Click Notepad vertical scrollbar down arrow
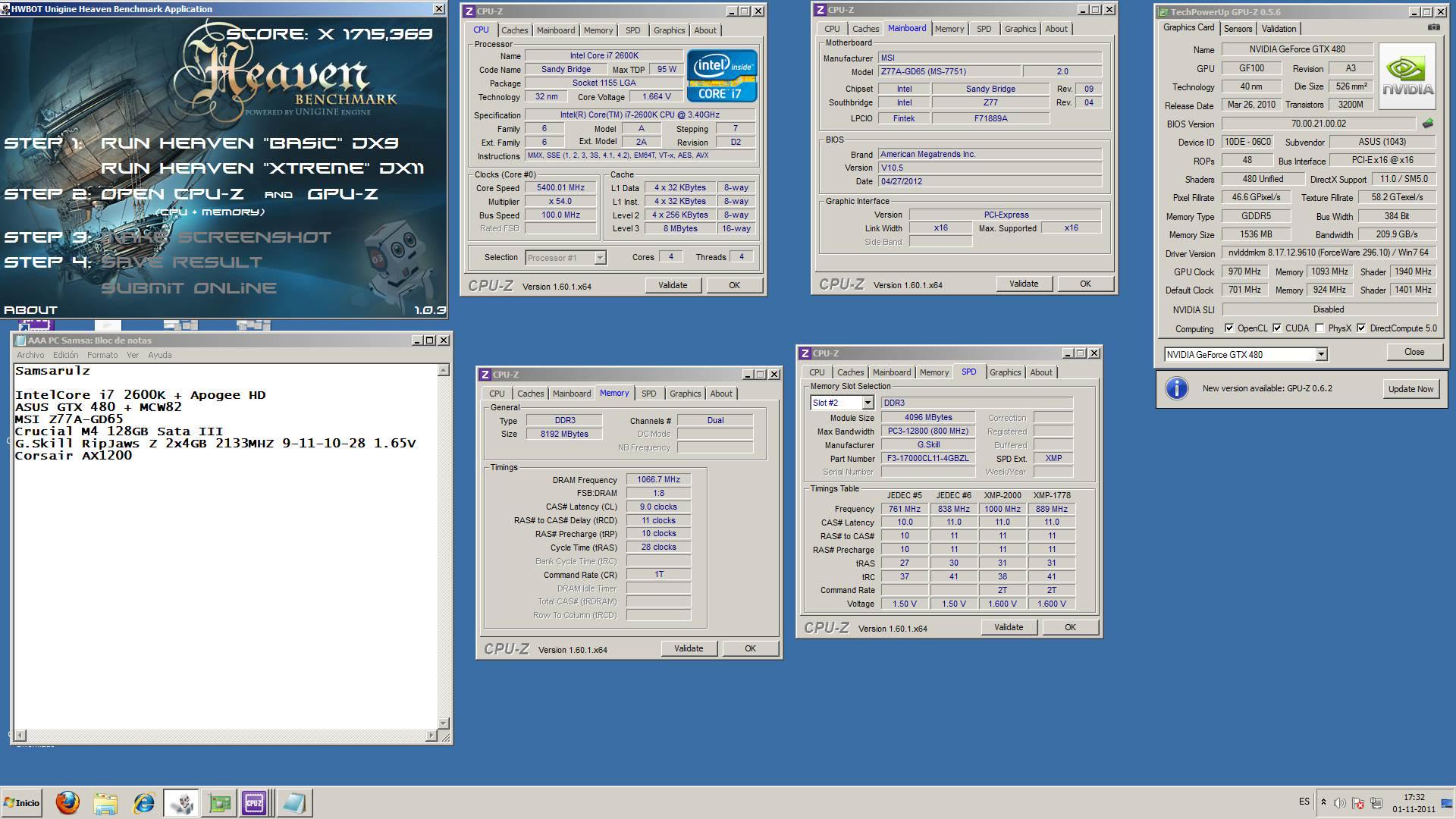 [444, 723]
